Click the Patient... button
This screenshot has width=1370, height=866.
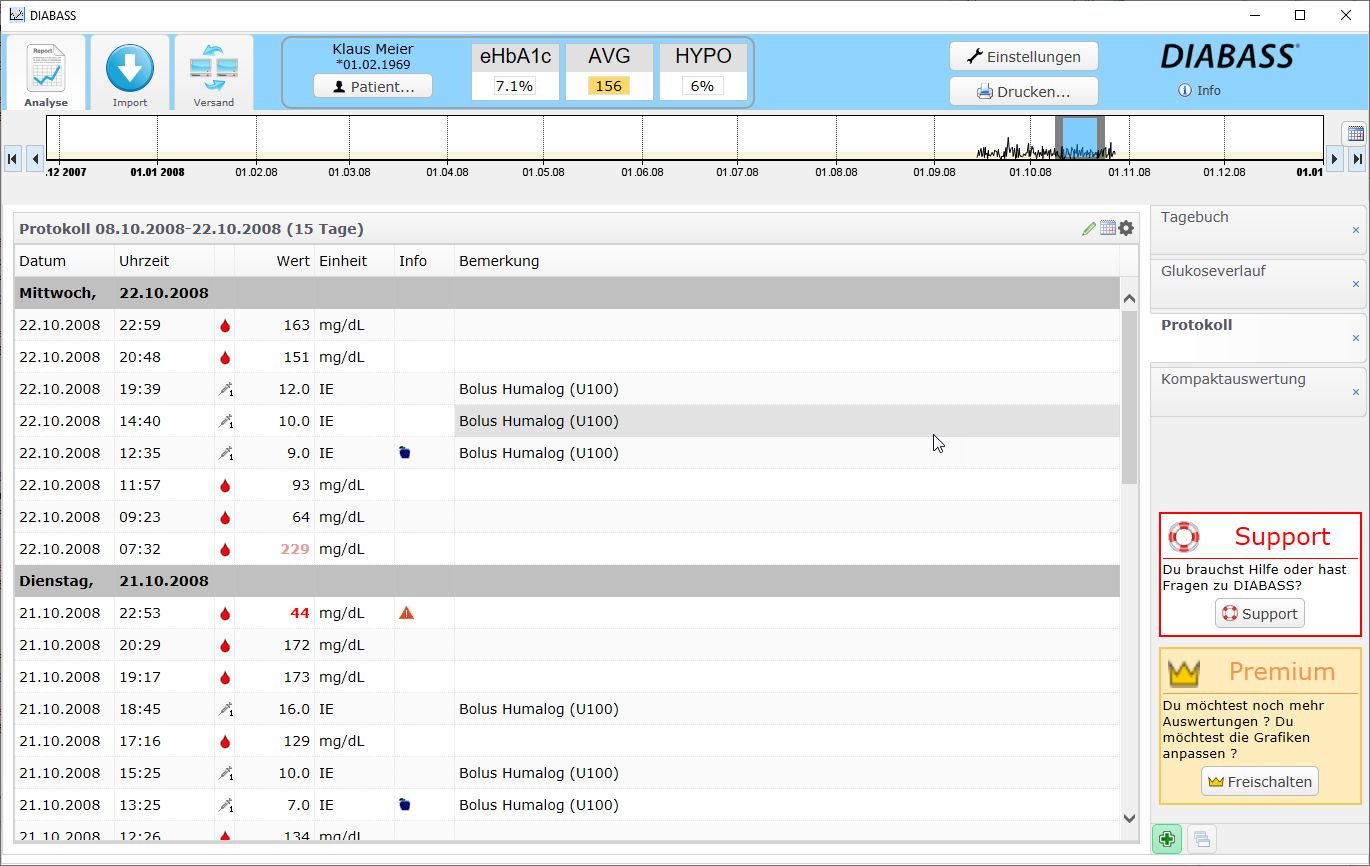[373, 87]
